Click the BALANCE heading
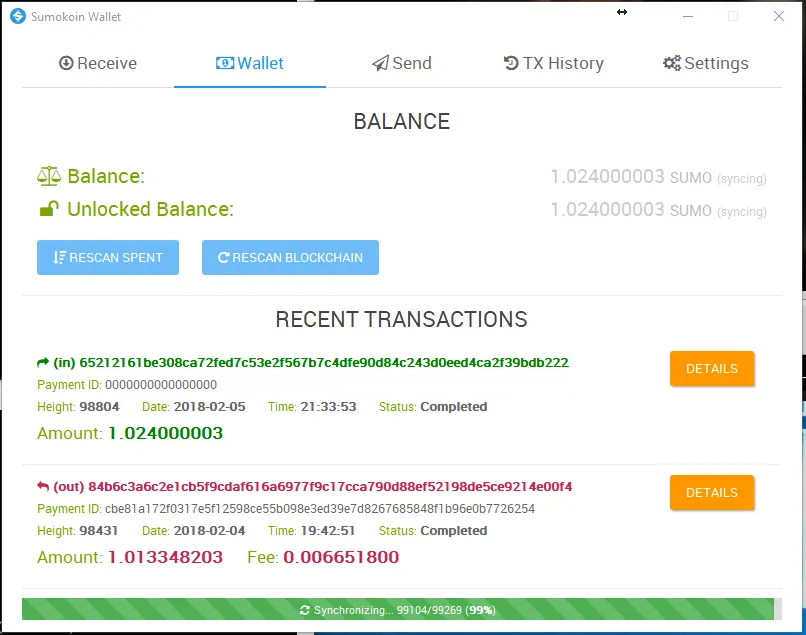The width and height of the screenshot is (806, 635). 402,121
